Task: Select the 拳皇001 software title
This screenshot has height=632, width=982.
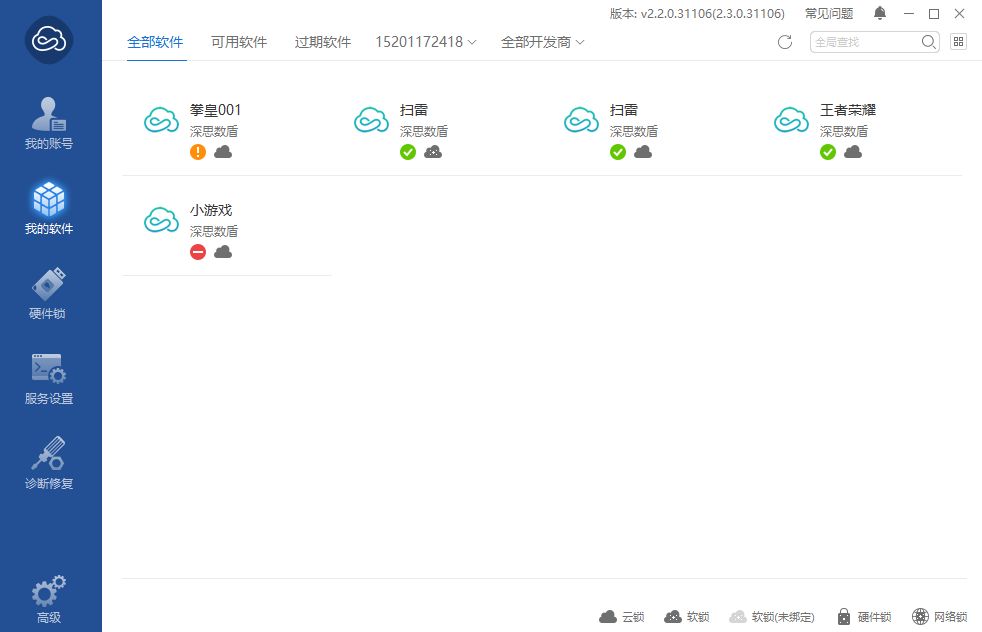Action: (215, 110)
